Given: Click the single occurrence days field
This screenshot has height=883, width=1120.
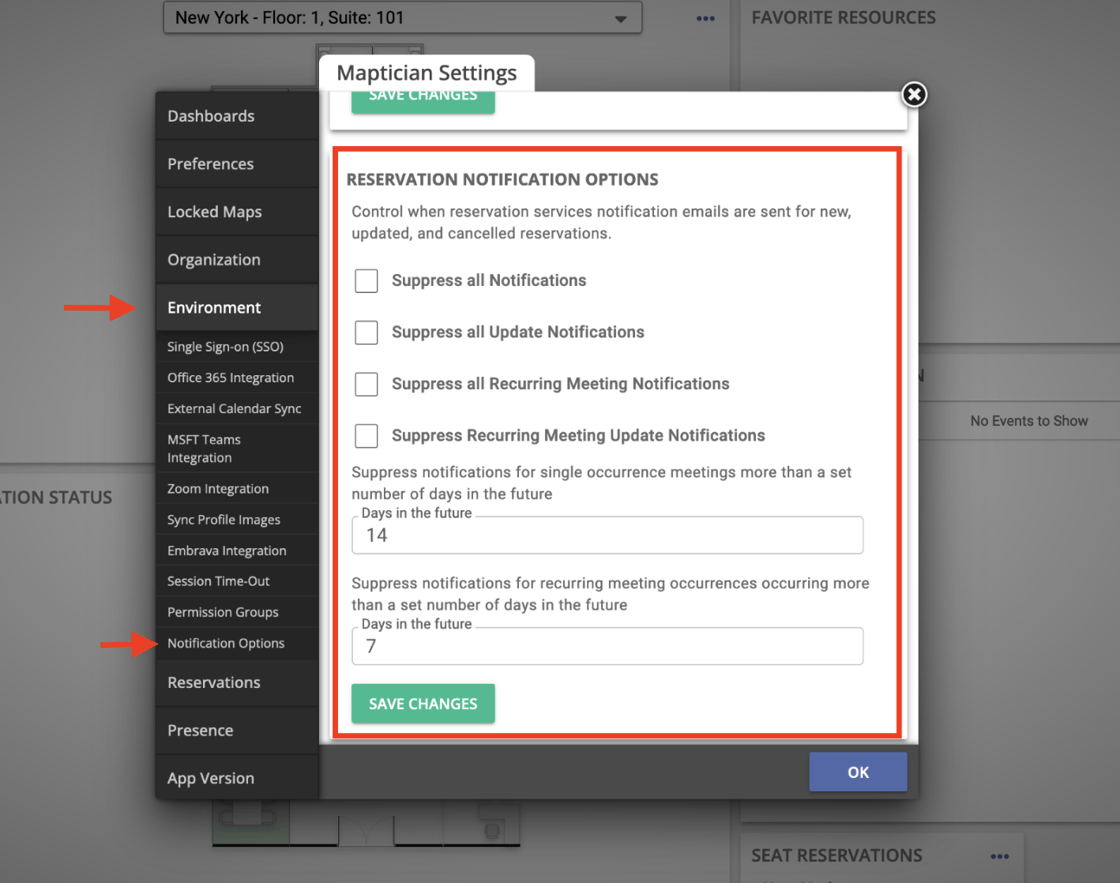Looking at the screenshot, I should click(607, 536).
